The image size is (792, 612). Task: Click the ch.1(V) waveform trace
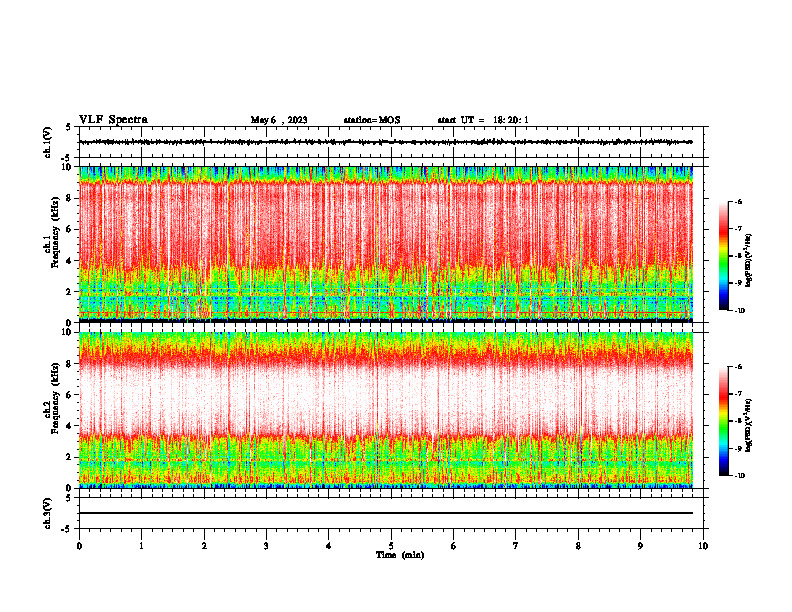click(x=386, y=142)
